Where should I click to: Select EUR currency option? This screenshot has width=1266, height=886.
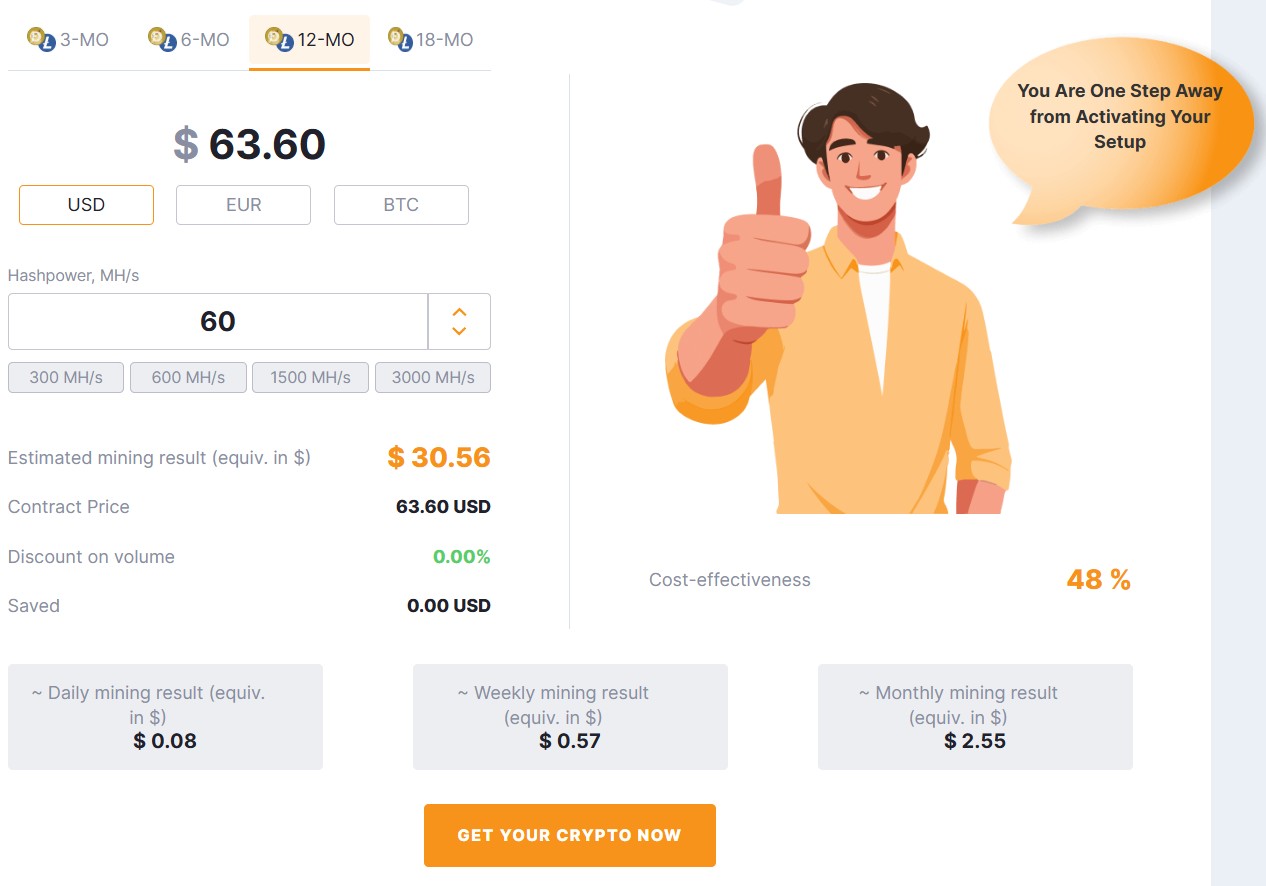243,205
